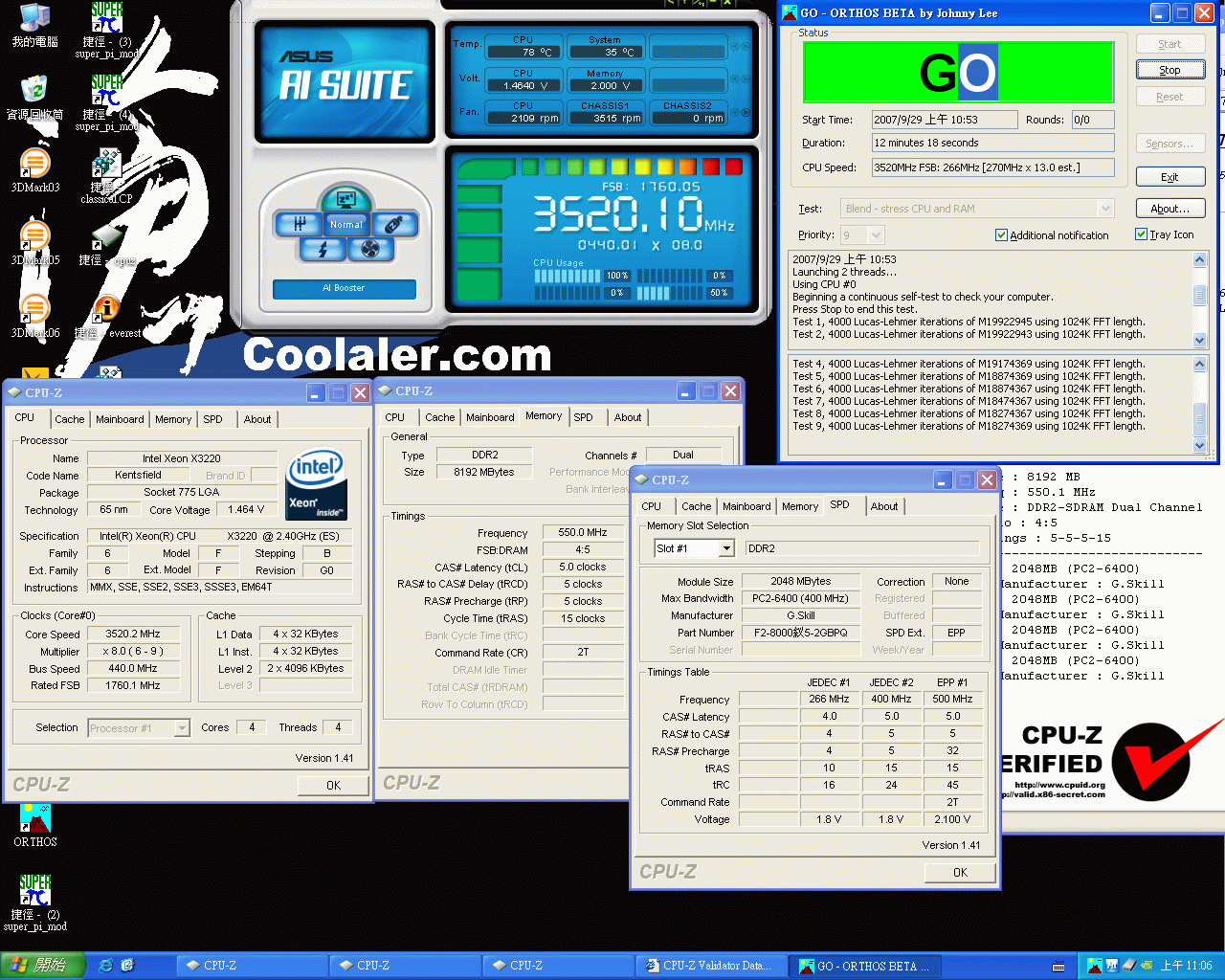Image resolution: width=1225 pixels, height=980 pixels.
Task: Toggle Additional notification checkbox in ORTHOS
Action: [1001, 235]
